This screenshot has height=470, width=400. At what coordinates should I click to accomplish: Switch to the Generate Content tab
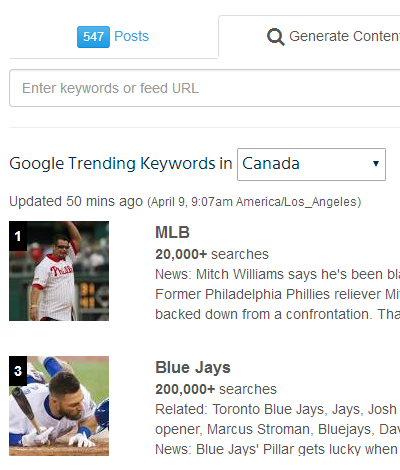pos(333,36)
